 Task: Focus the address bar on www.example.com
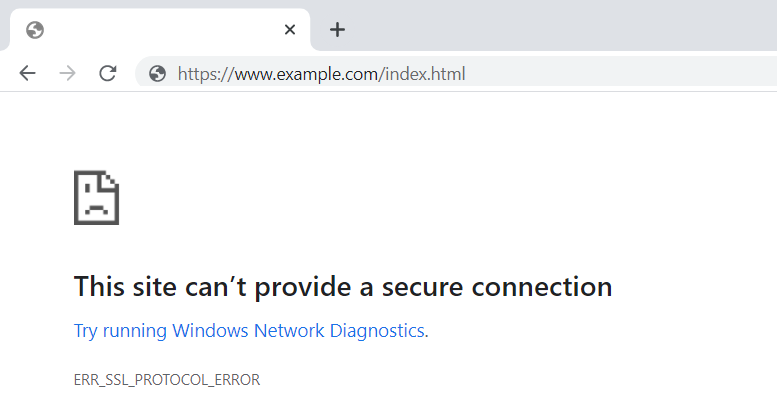(306, 74)
